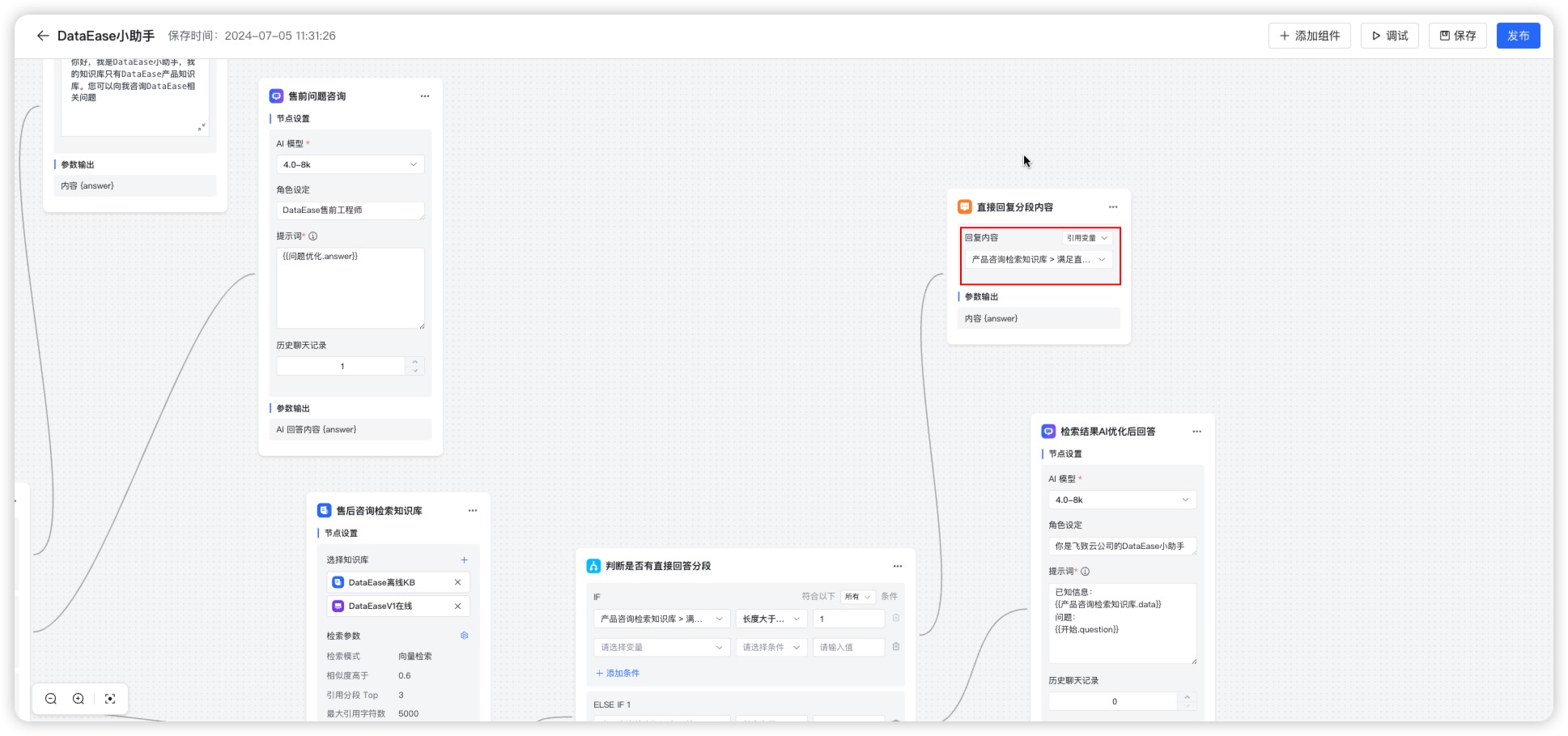Viewport: 1568px width, 736px height.
Task: Open the more menu of 售后咨询检索知识库 node
Action: [x=473, y=511]
